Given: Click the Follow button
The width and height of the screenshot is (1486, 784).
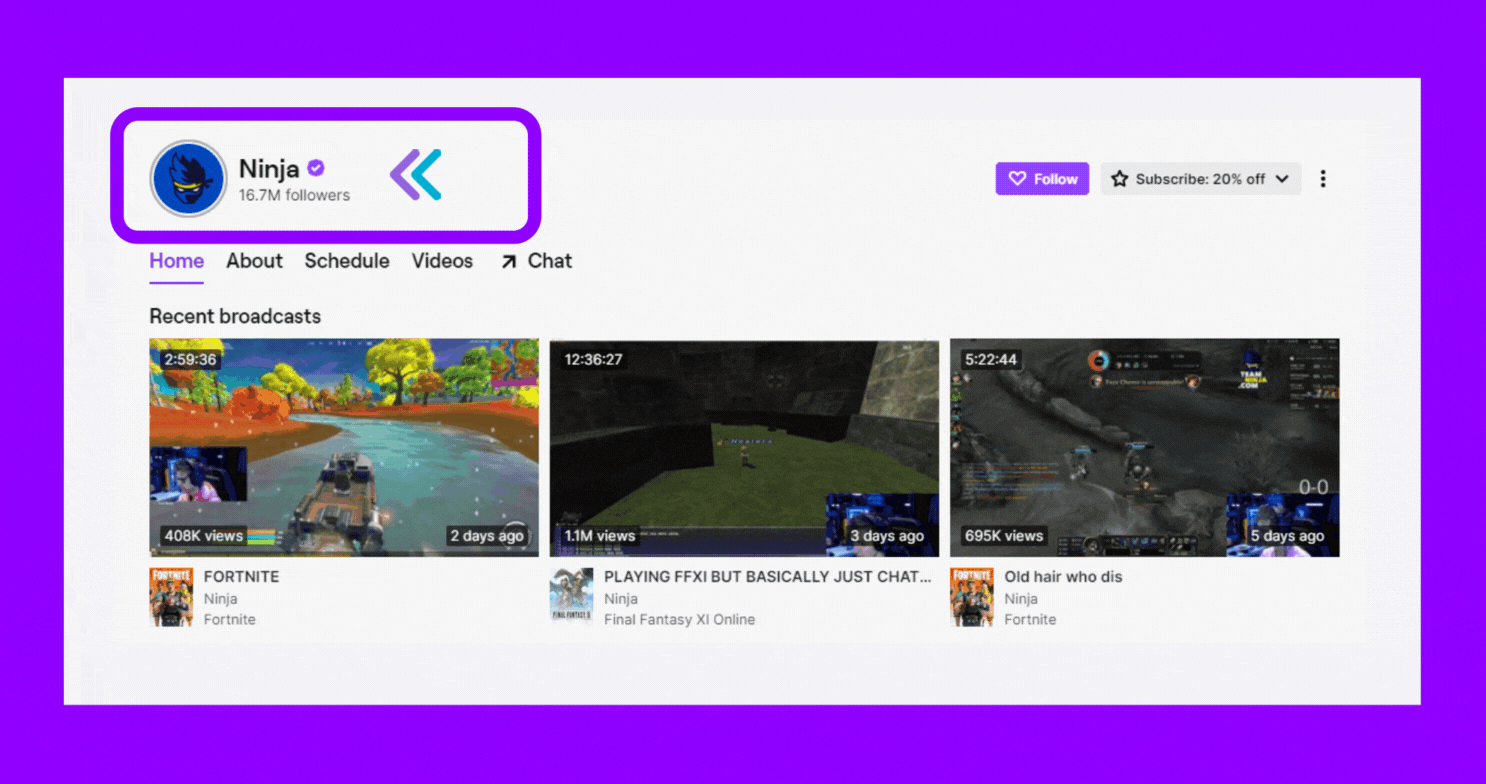Looking at the screenshot, I should [1042, 178].
